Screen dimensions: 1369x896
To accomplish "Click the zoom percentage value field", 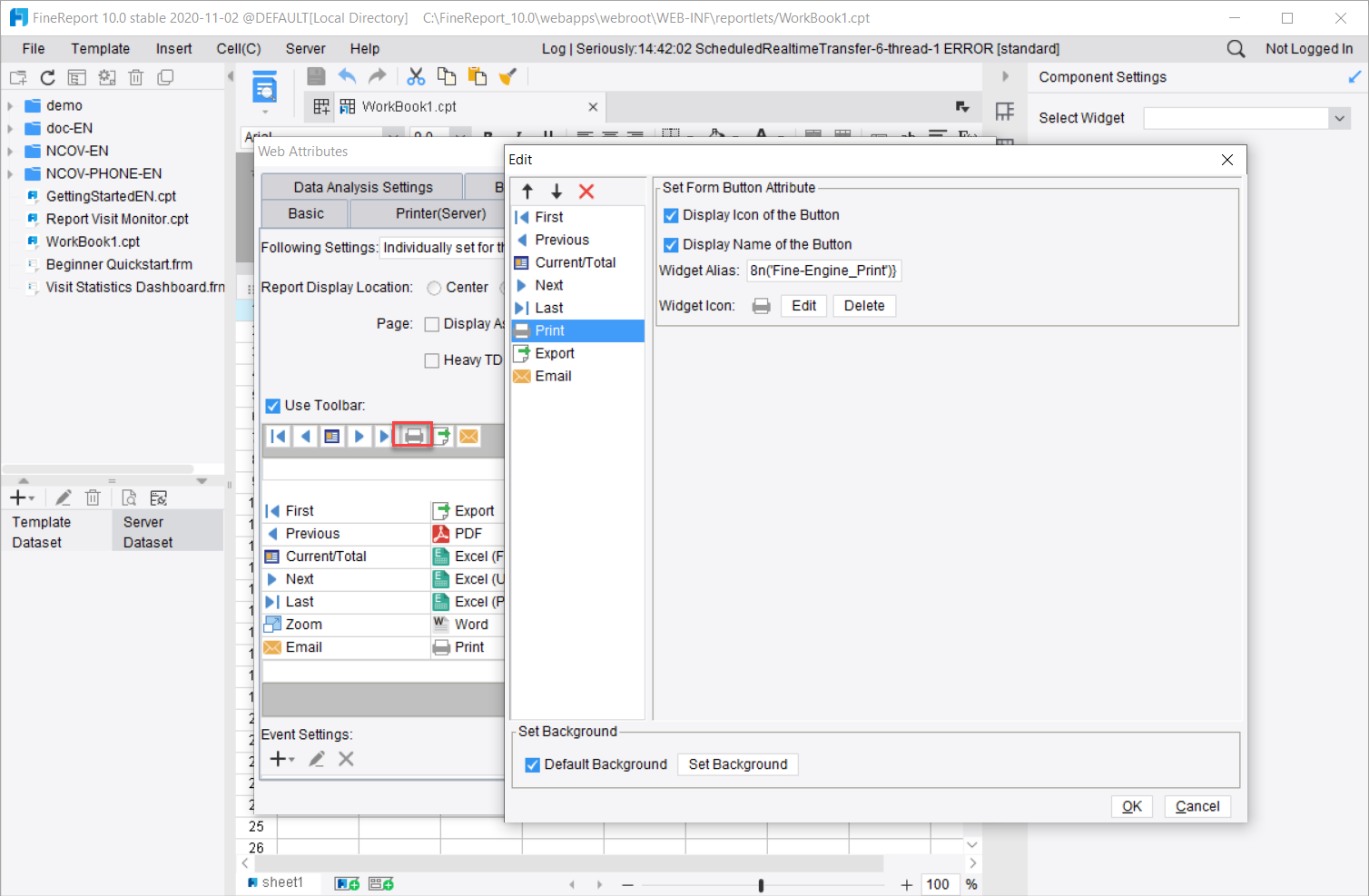I will (x=938, y=884).
